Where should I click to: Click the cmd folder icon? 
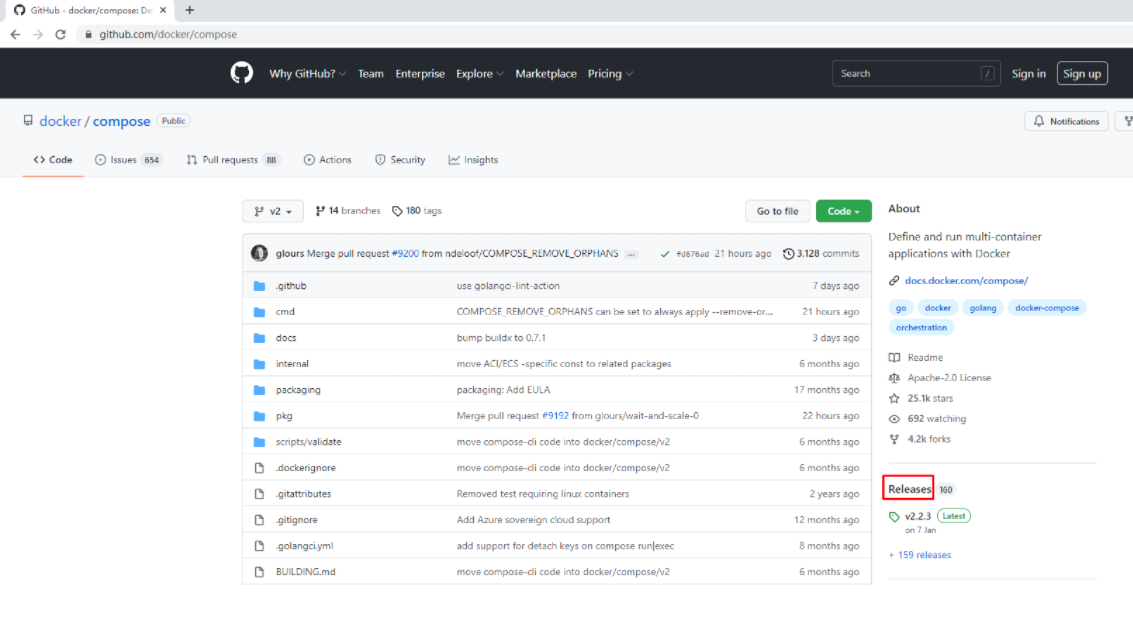click(259, 312)
